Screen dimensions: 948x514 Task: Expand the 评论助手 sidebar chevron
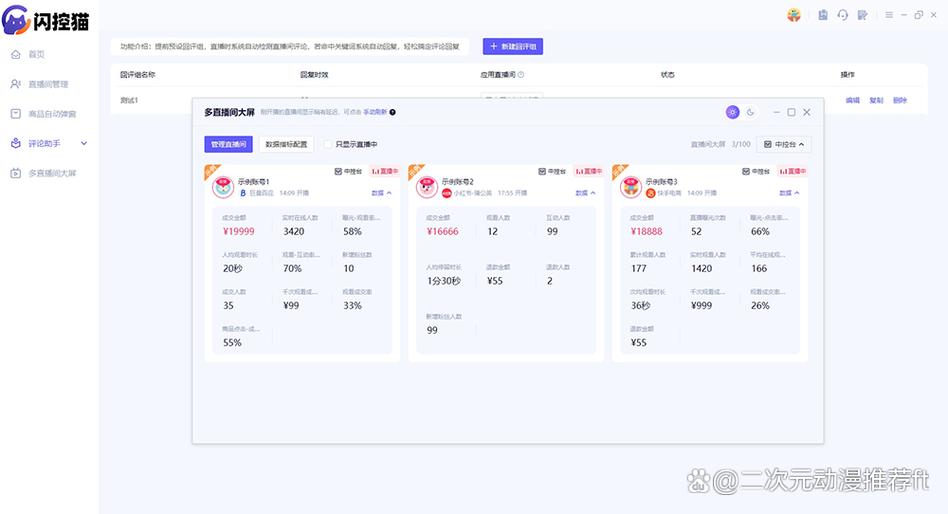click(x=84, y=143)
